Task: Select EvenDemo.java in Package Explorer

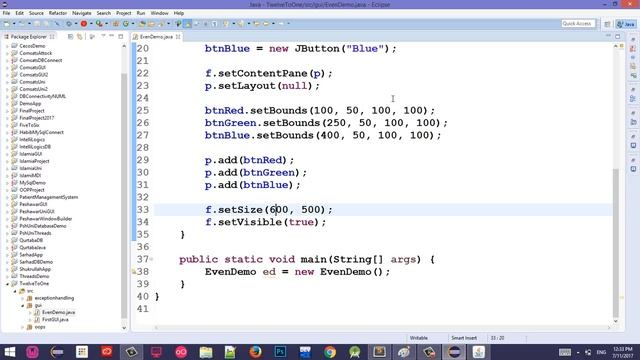Action: point(58,312)
